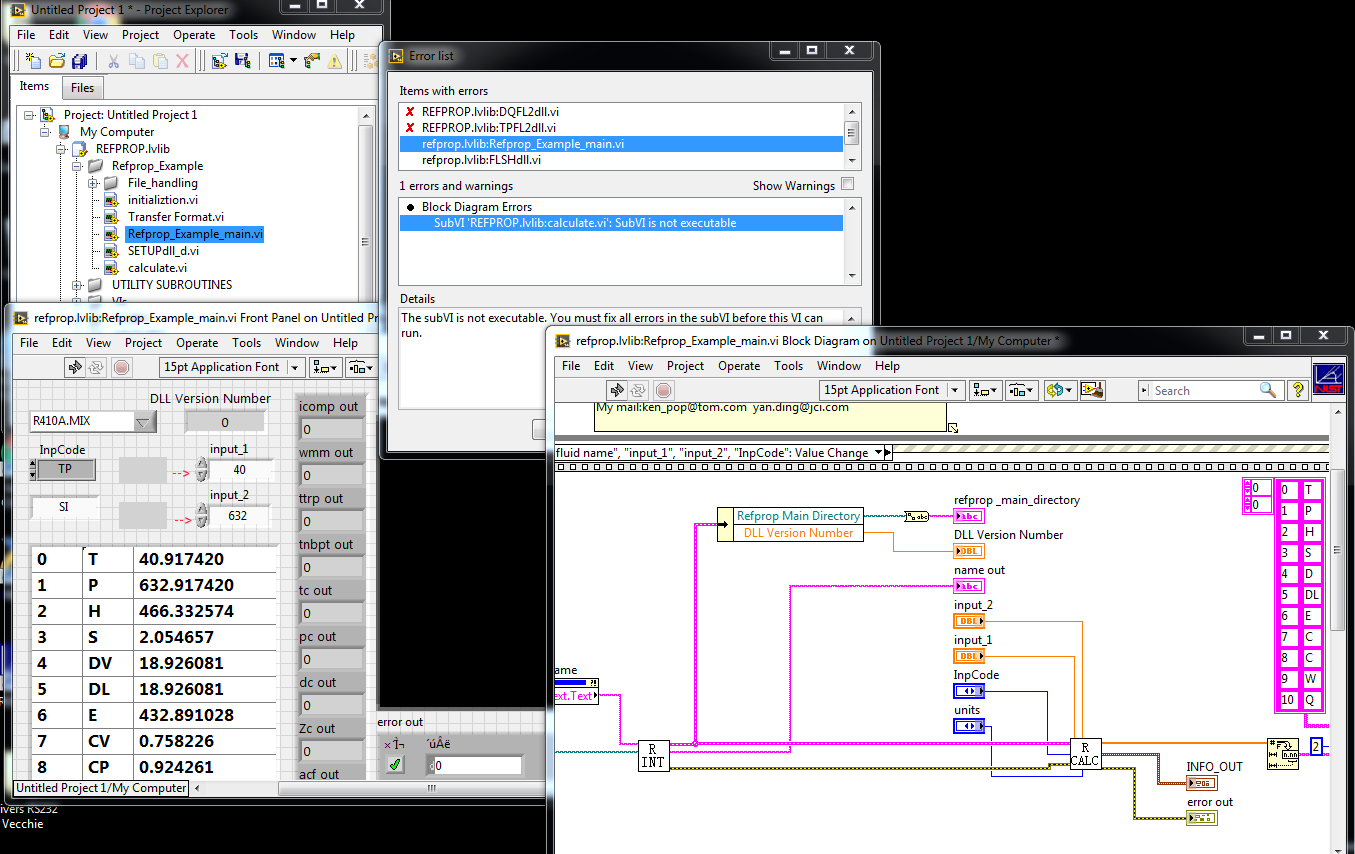Image resolution: width=1355 pixels, height=854 pixels.
Task: Collapse Project: Untitled Project 1 tree node
Action: click(29, 115)
